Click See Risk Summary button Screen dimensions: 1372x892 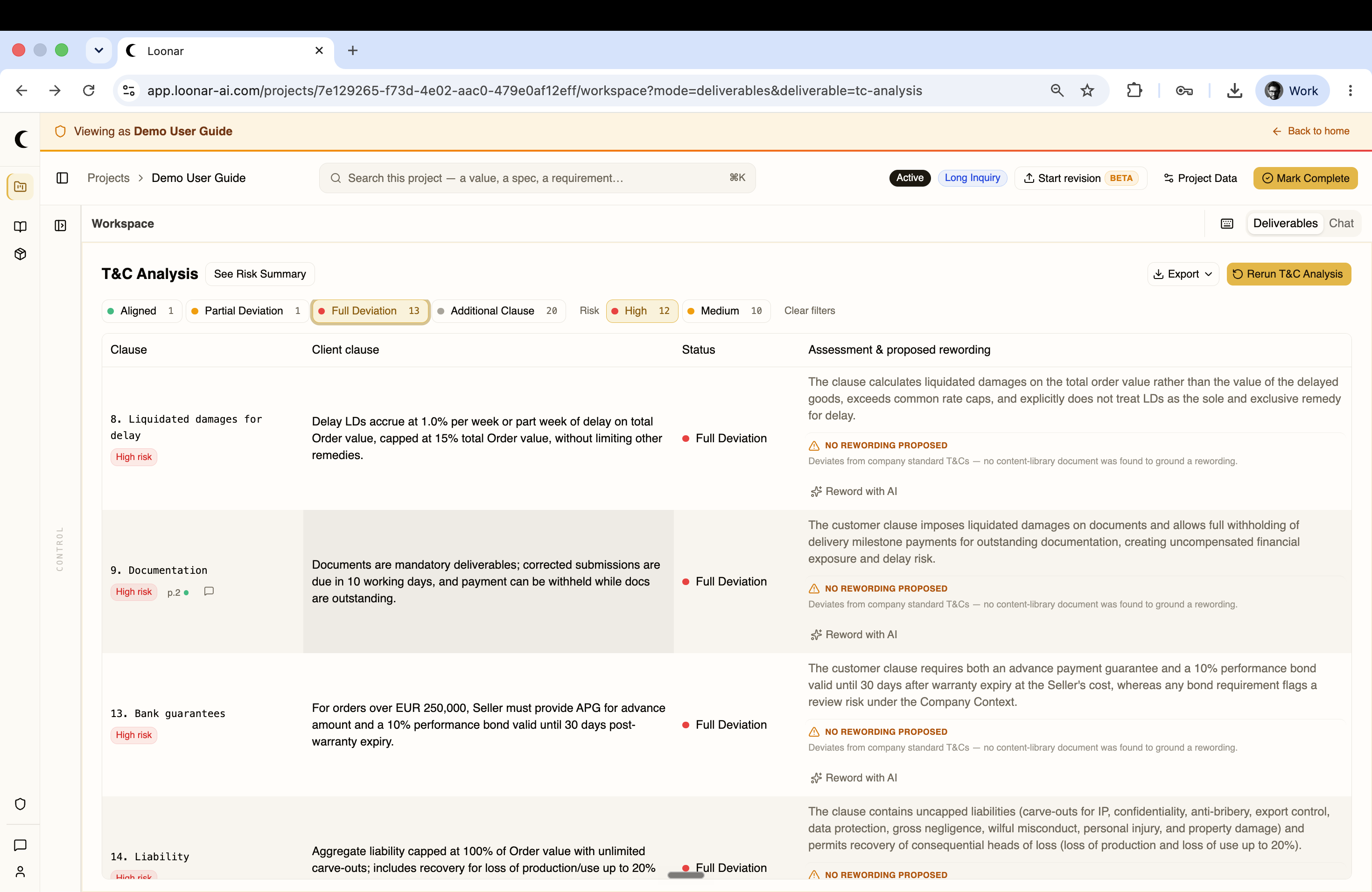click(260, 274)
